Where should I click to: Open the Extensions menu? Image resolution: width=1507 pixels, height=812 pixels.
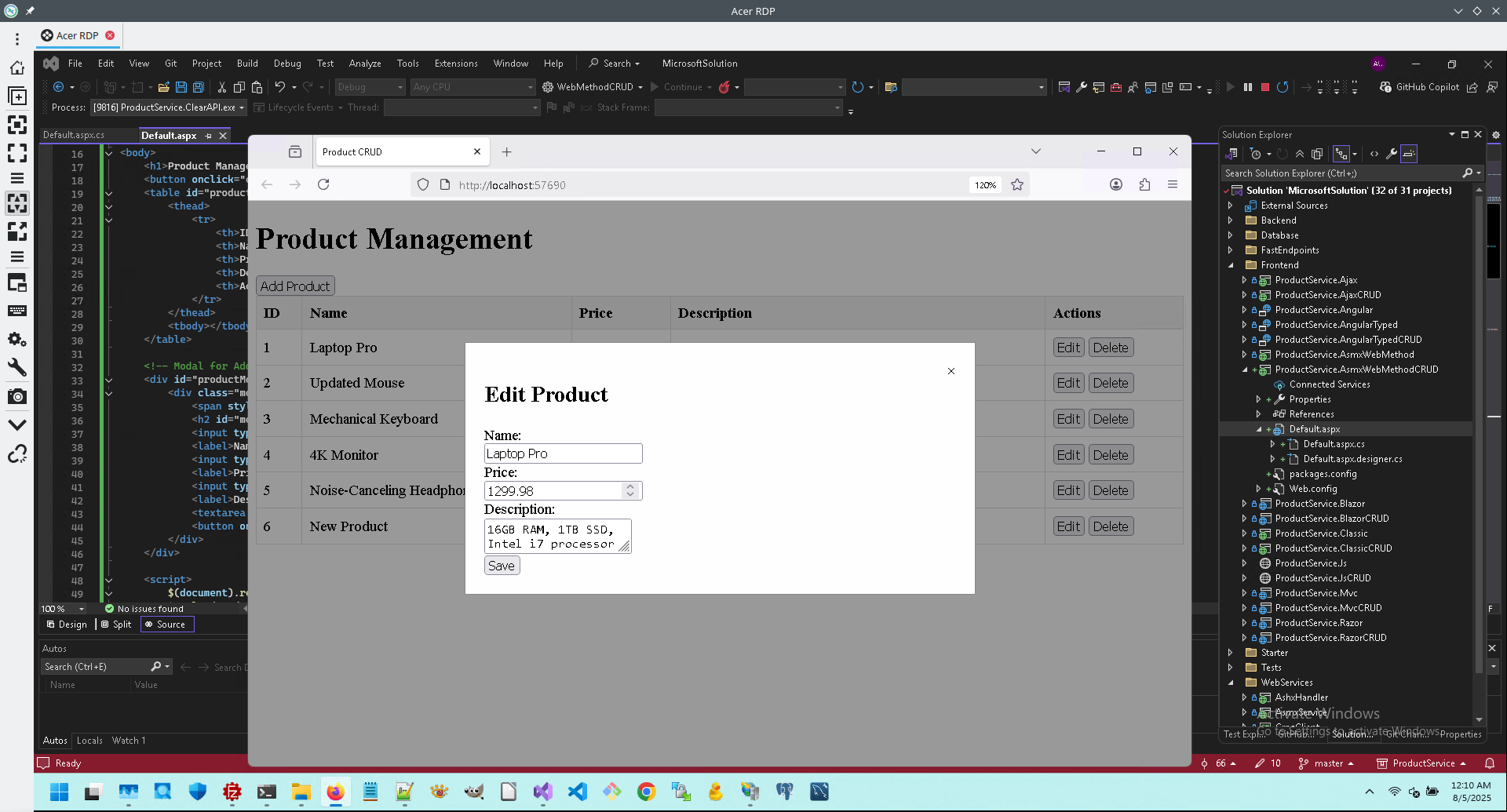(456, 64)
